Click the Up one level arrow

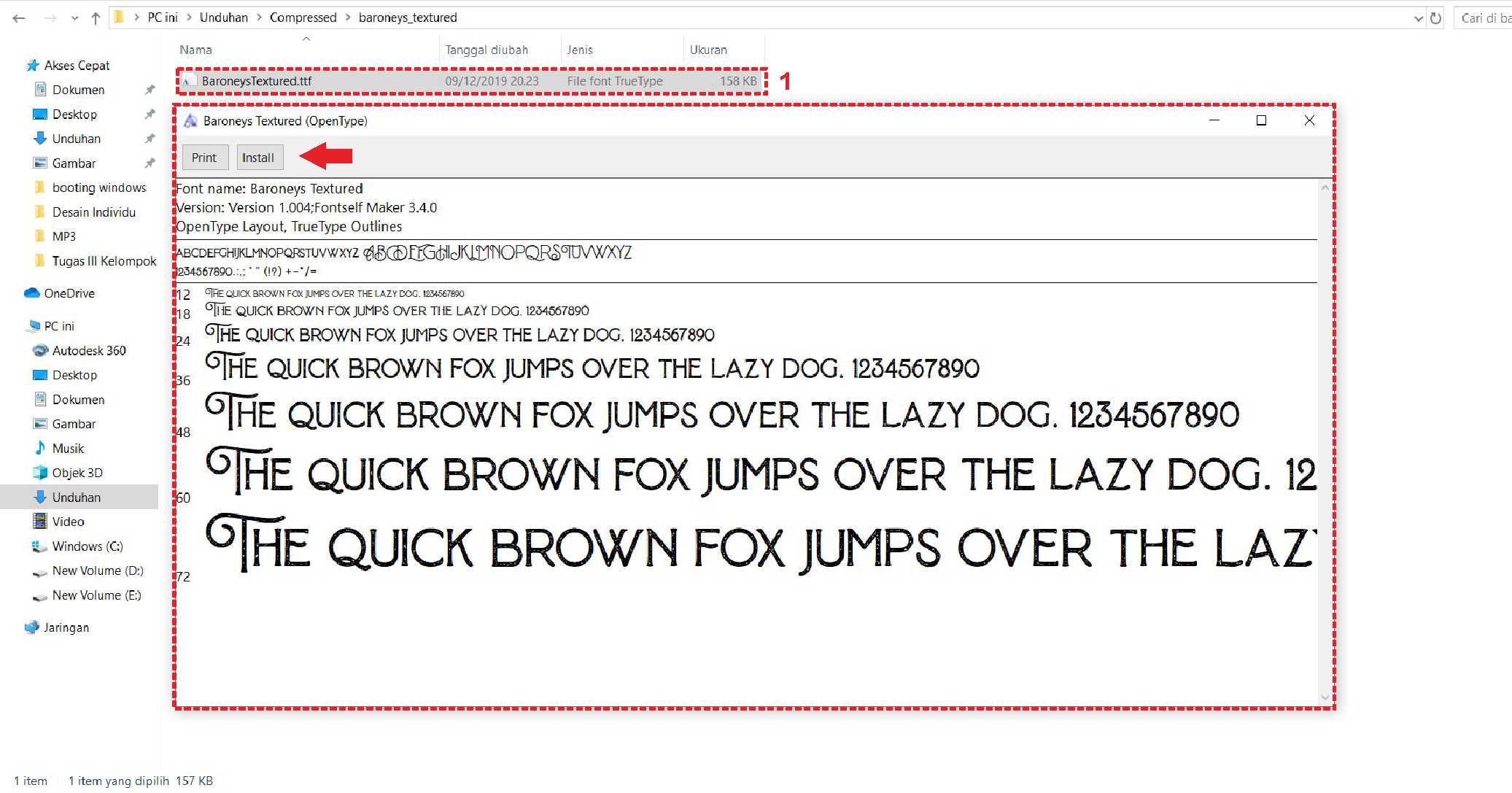(96, 18)
